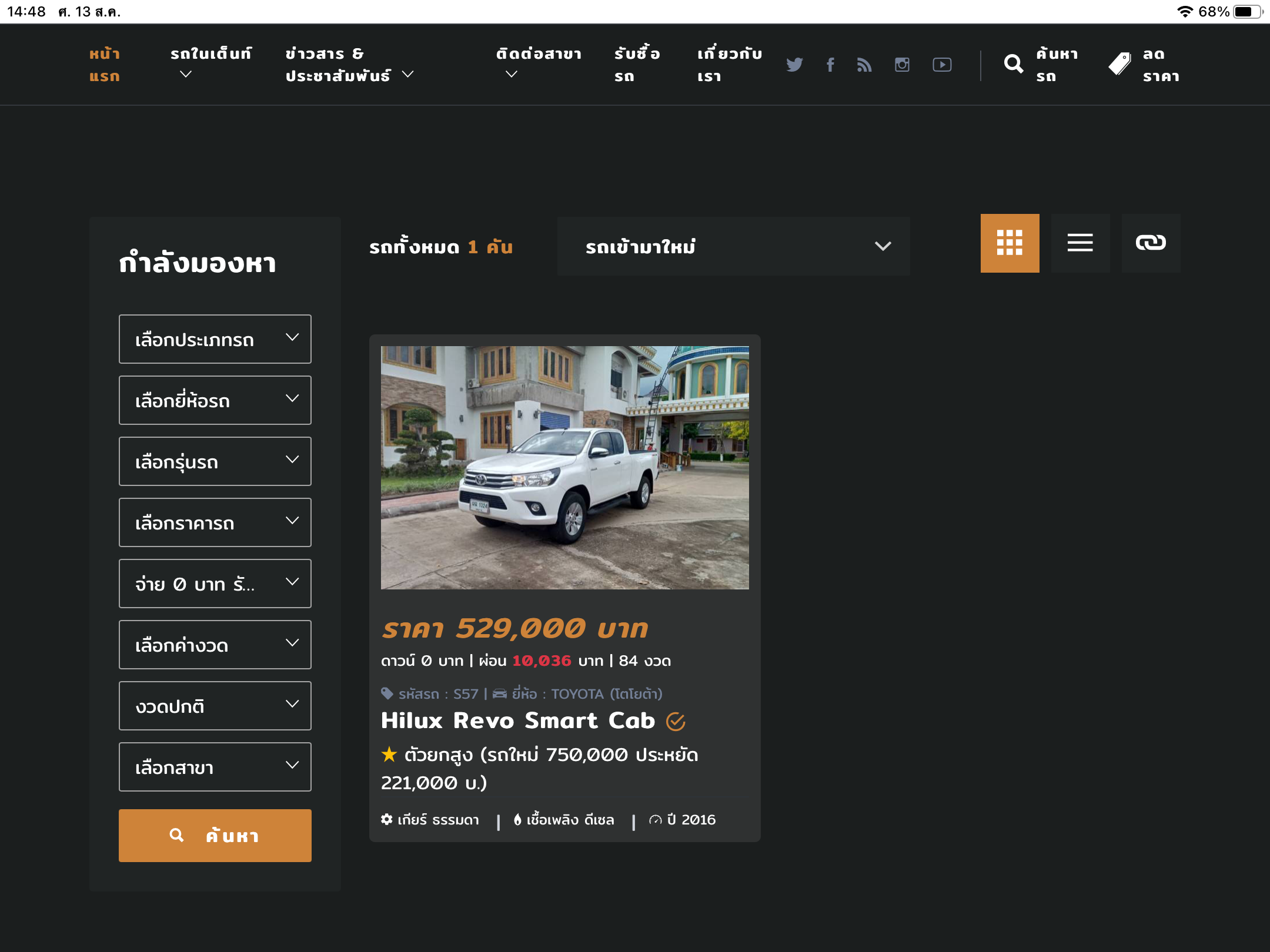
Task: Open the หน้าแรก home menu item
Action: (x=105, y=65)
